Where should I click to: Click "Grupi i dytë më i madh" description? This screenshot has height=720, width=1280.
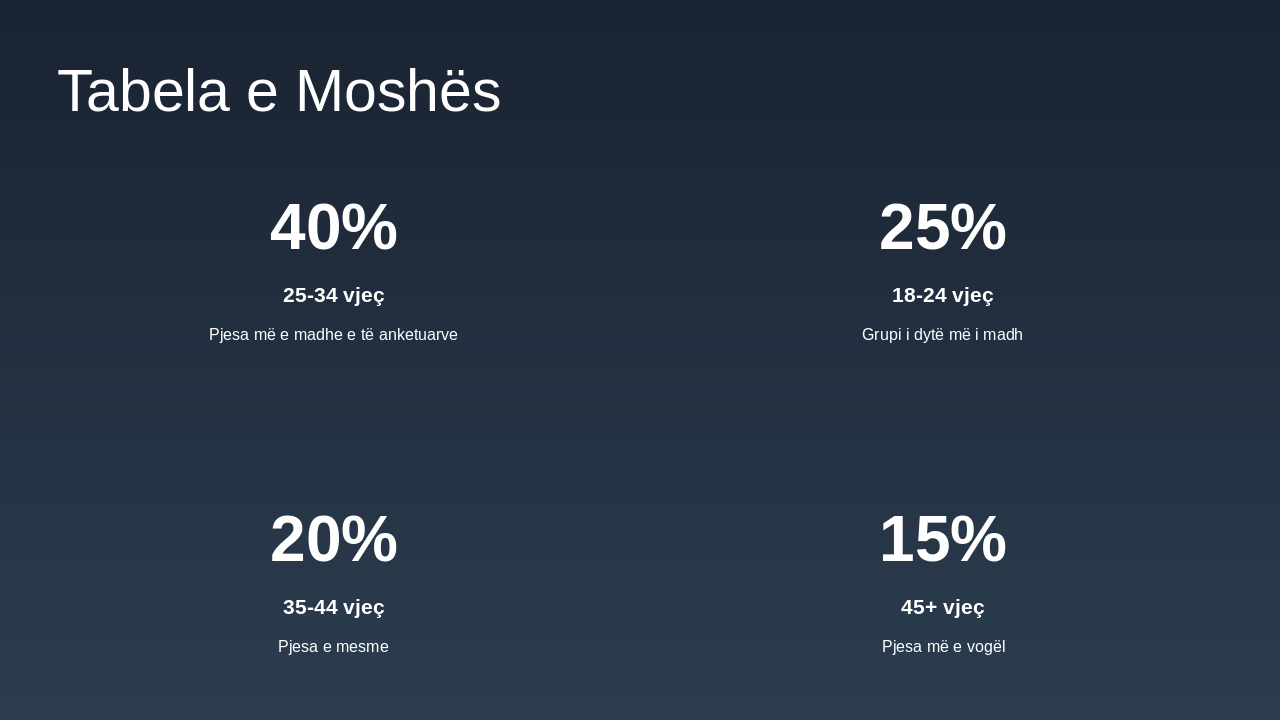click(x=942, y=335)
